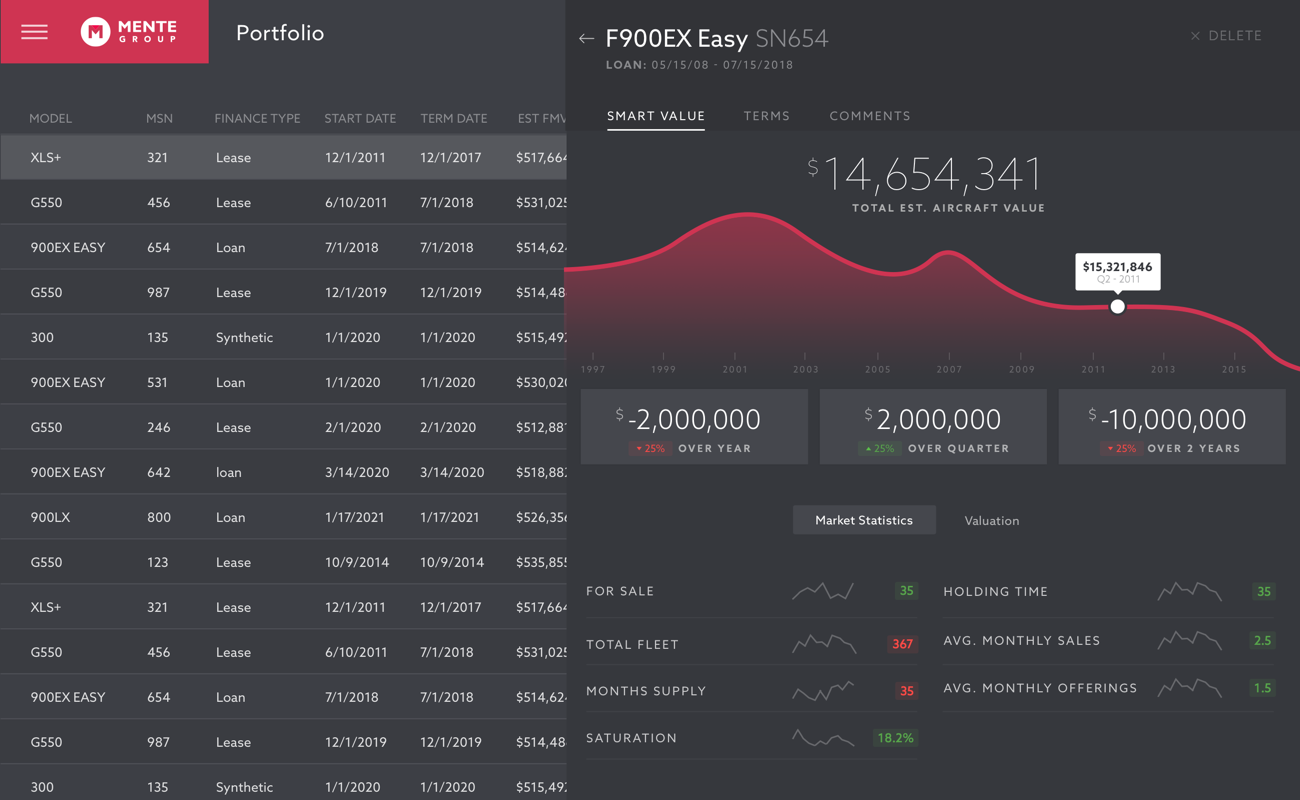The width and height of the screenshot is (1300, 800).
Task: Click the For Sale sparkline chart
Action: coord(823,592)
